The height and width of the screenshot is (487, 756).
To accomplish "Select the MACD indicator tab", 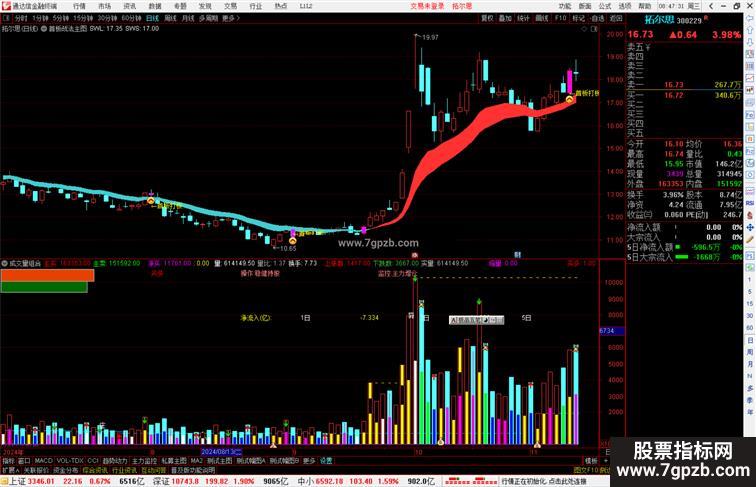I will [x=43, y=461].
